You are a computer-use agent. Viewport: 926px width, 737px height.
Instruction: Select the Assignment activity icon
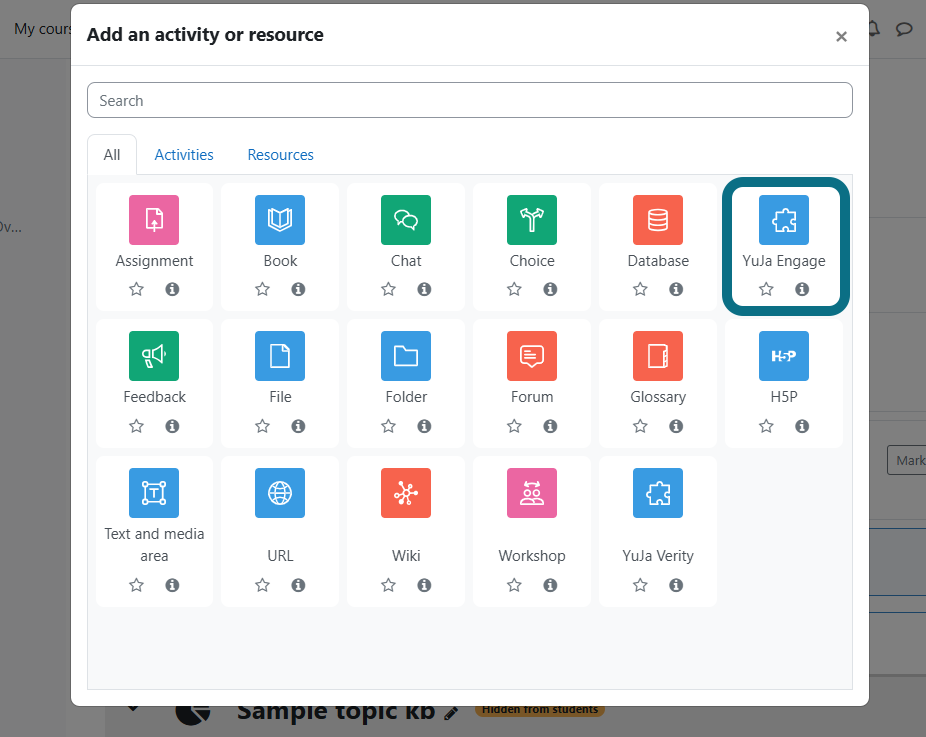154,220
